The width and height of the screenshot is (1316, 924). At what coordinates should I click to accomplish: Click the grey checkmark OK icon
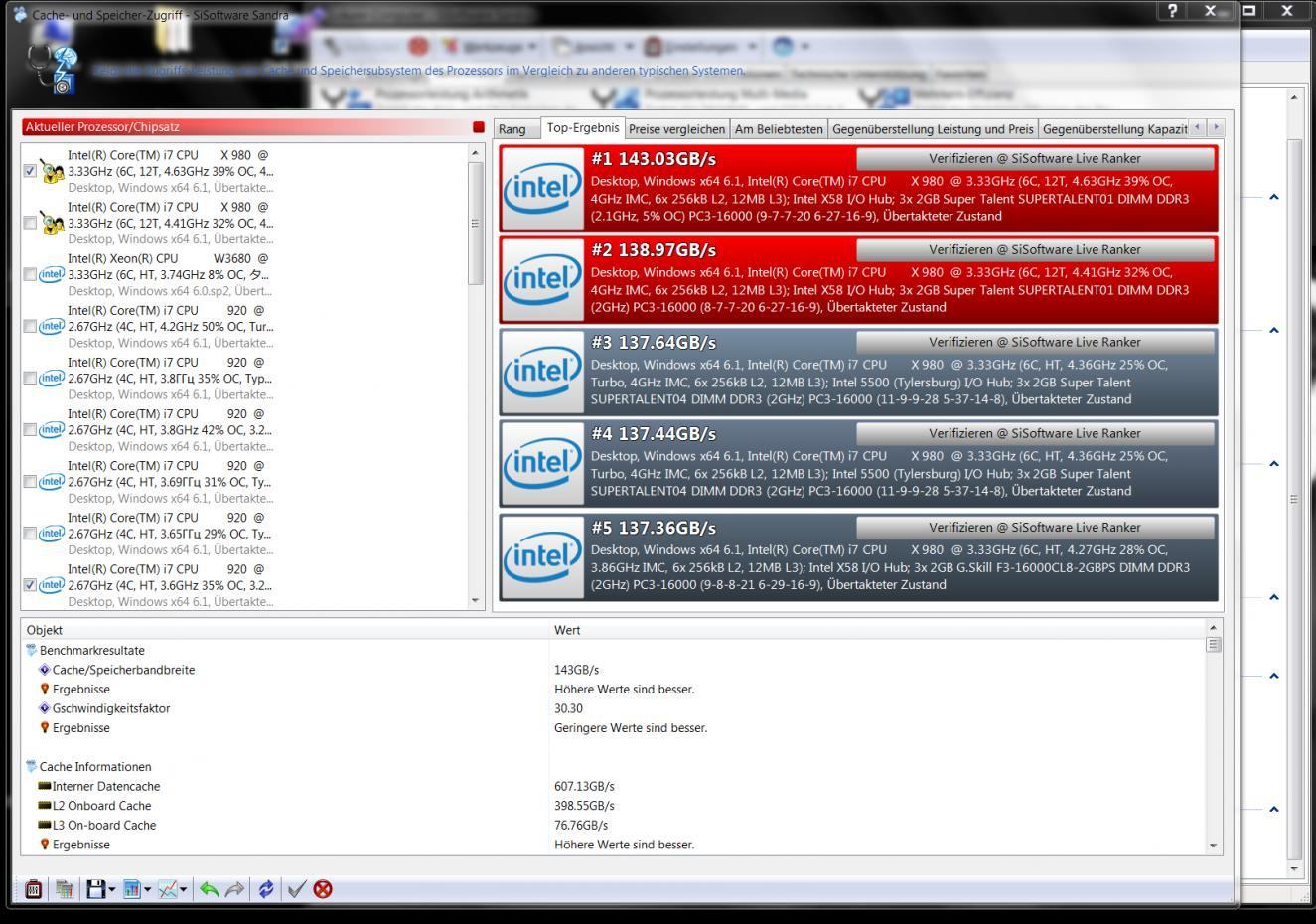(296, 889)
